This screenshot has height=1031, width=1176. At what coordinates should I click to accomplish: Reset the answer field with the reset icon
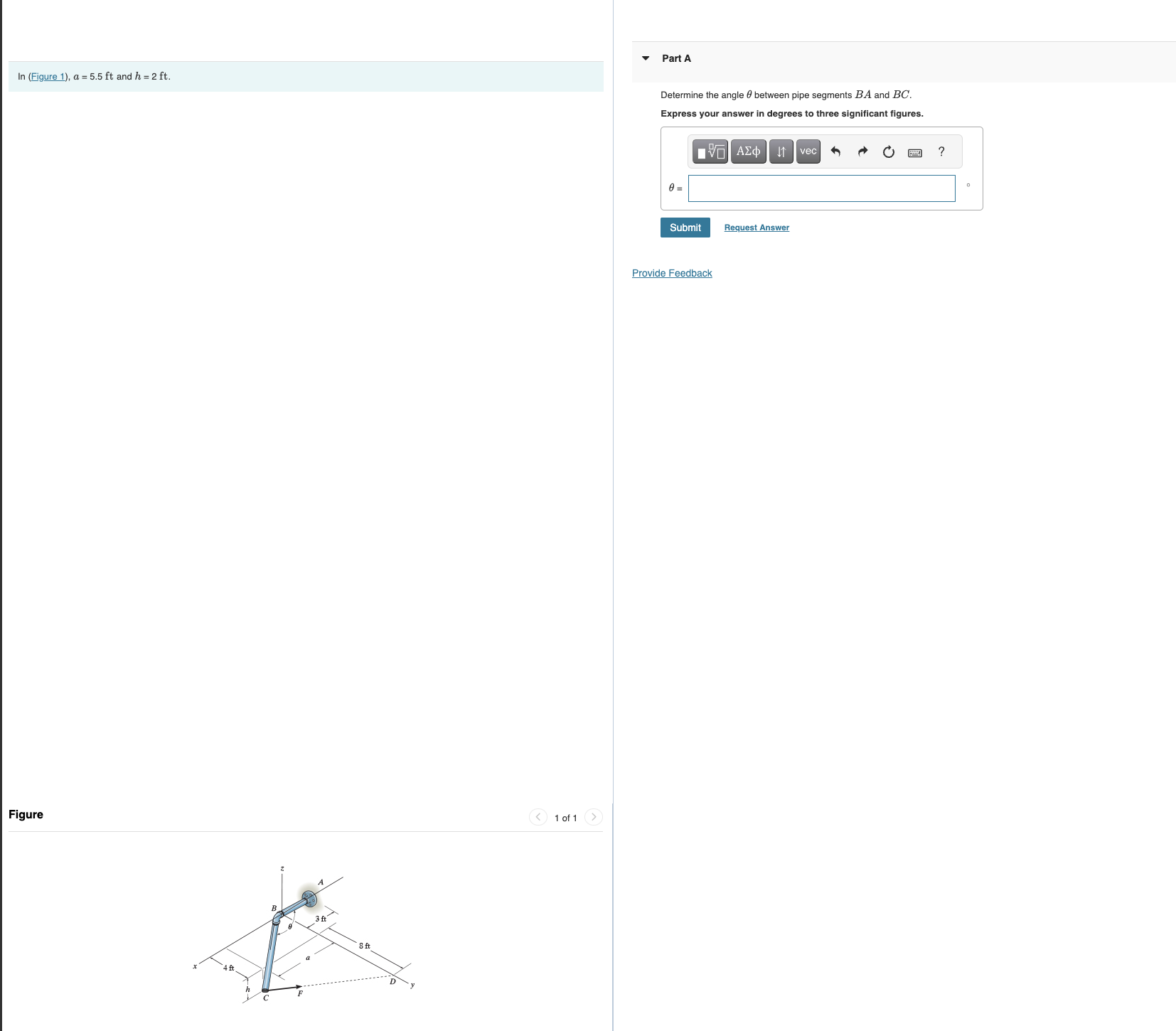coord(889,151)
